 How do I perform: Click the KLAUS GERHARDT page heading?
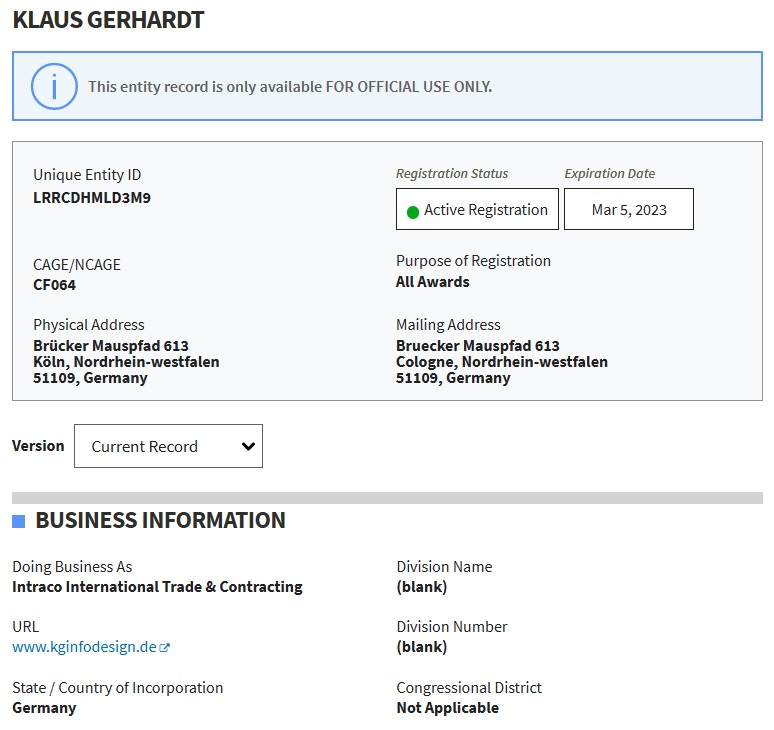(x=108, y=20)
